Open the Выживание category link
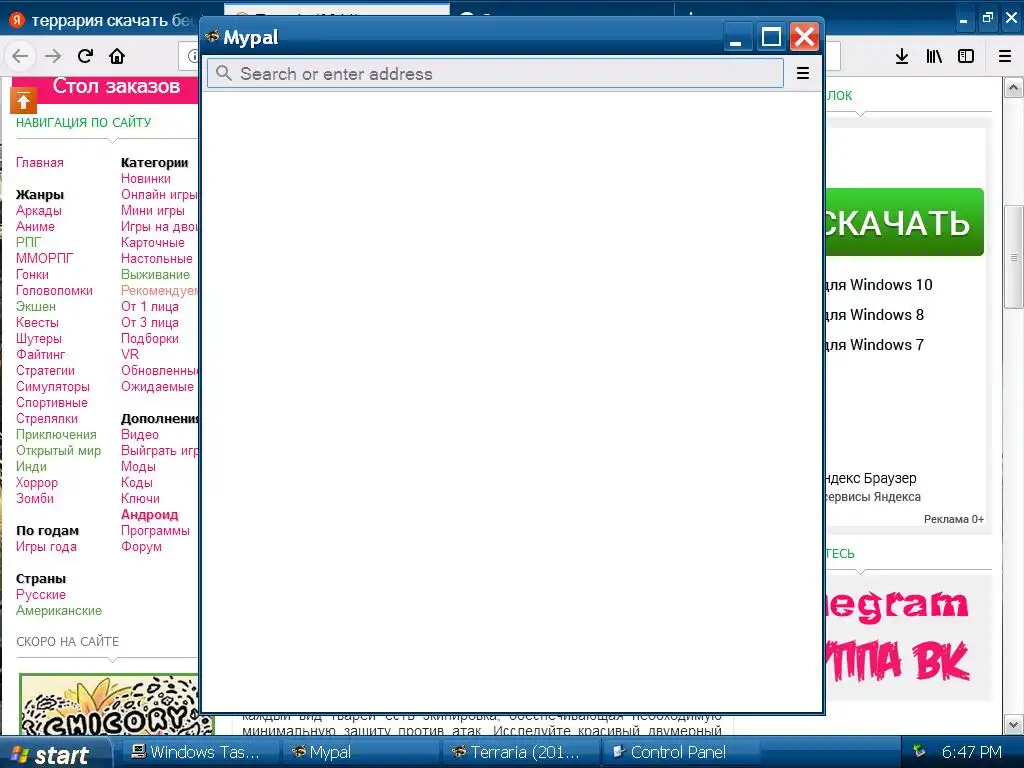Viewport: 1024px width, 768px height. pos(155,274)
